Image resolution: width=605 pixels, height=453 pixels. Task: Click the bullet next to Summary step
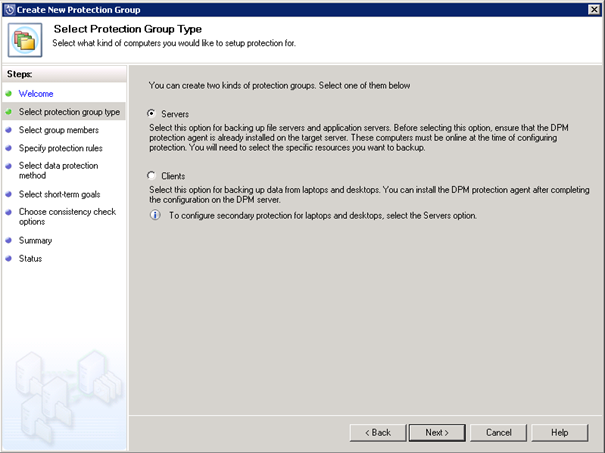coord(8,240)
